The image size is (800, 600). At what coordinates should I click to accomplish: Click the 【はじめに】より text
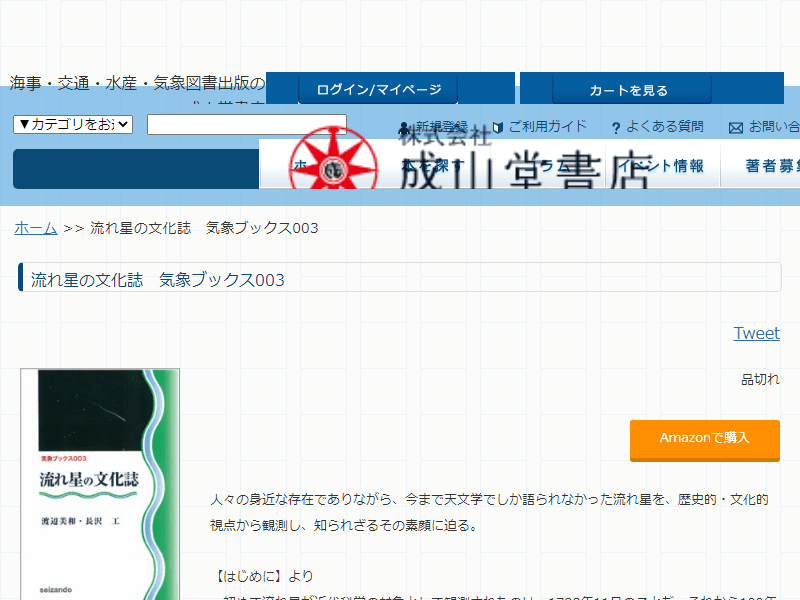[262, 576]
